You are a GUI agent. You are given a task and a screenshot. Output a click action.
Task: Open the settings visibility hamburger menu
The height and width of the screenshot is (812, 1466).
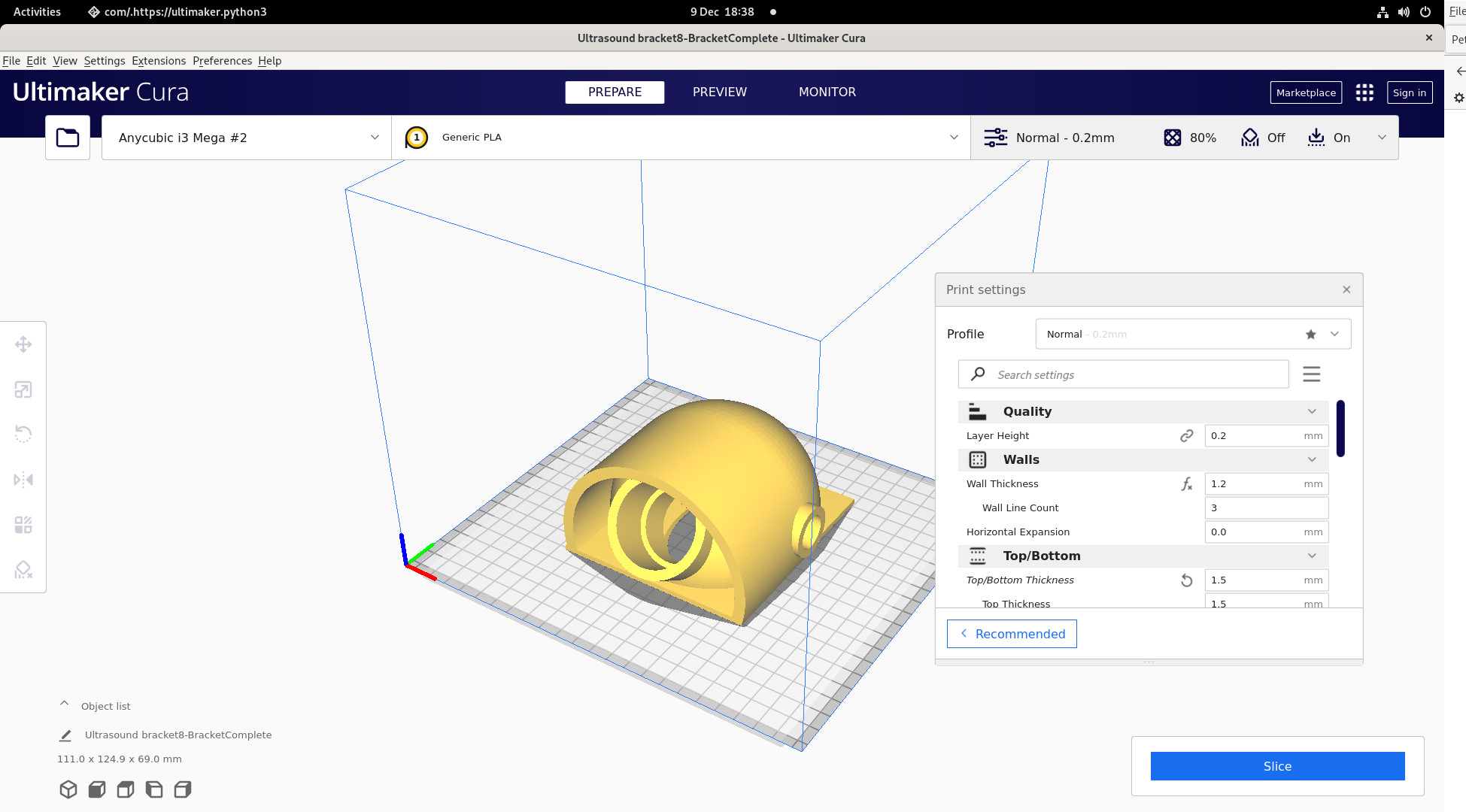[x=1312, y=374]
